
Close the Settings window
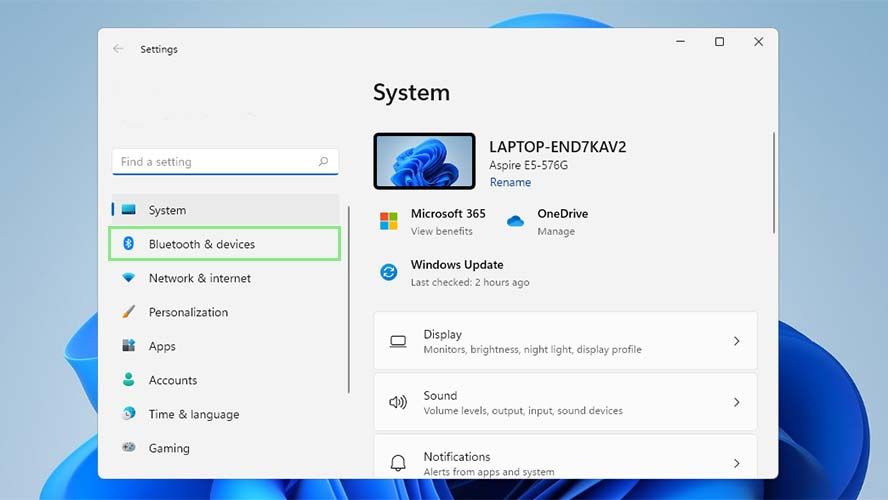tap(758, 41)
